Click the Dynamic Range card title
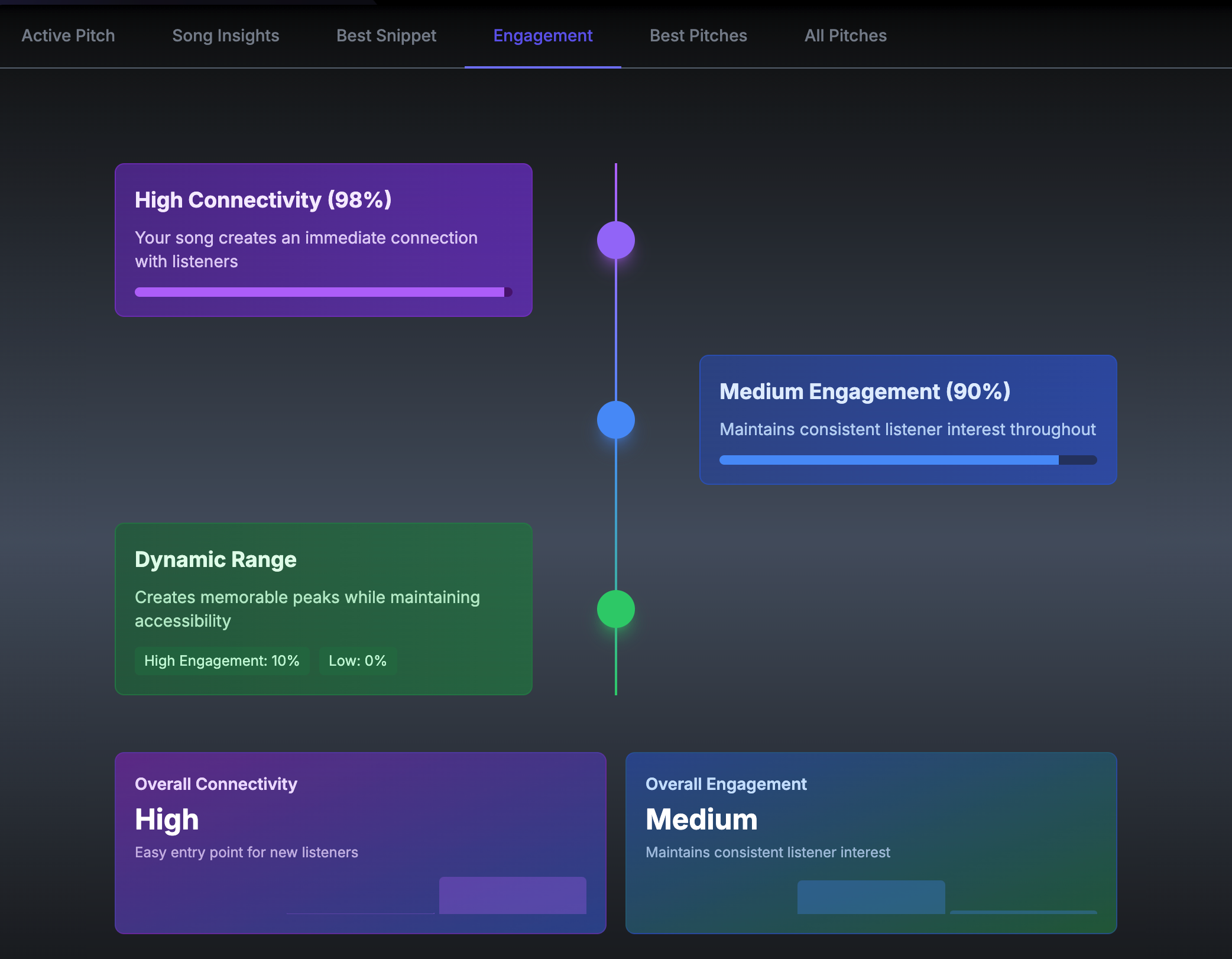This screenshot has height=959, width=1232. tap(216, 559)
